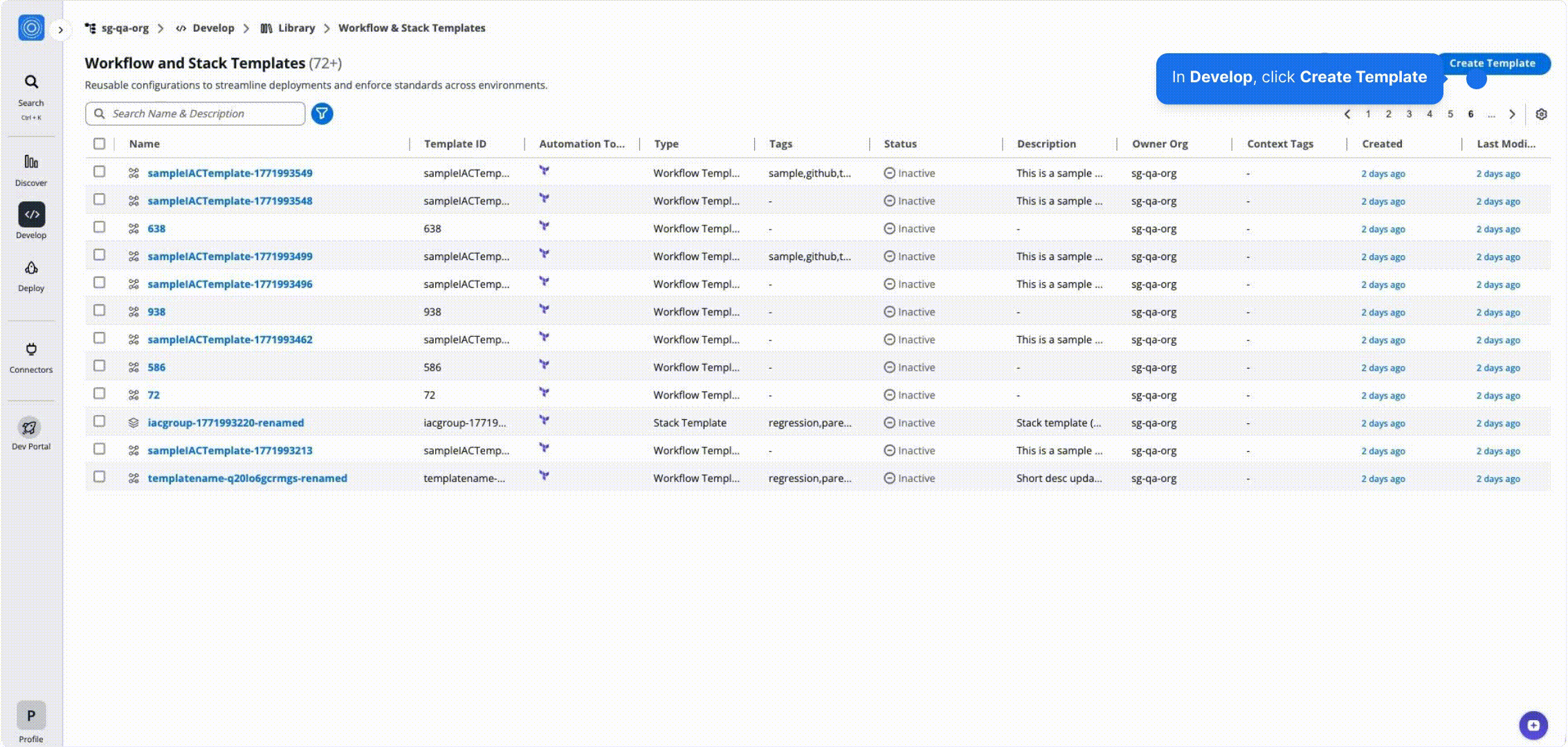The image size is (1568, 747).
Task: Go to the next page with the right chevron
Action: [x=1512, y=114]
